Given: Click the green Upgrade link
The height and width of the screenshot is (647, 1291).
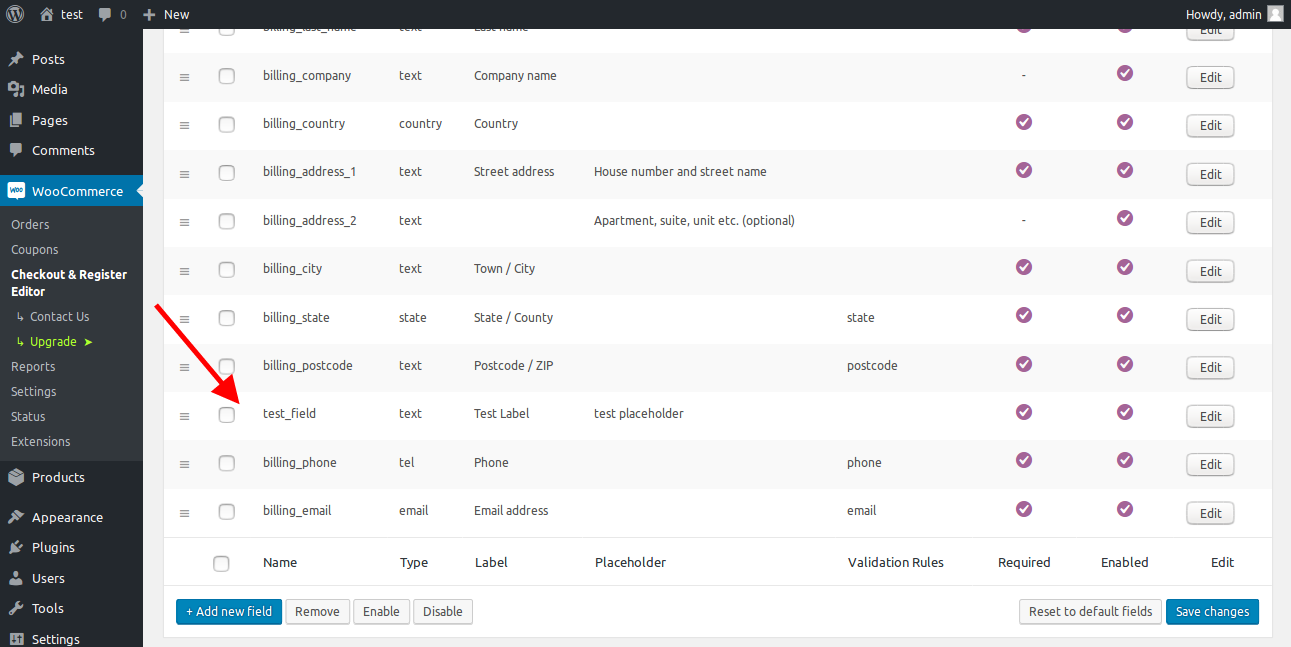Looking at the screenshot, I should (54, 341).
